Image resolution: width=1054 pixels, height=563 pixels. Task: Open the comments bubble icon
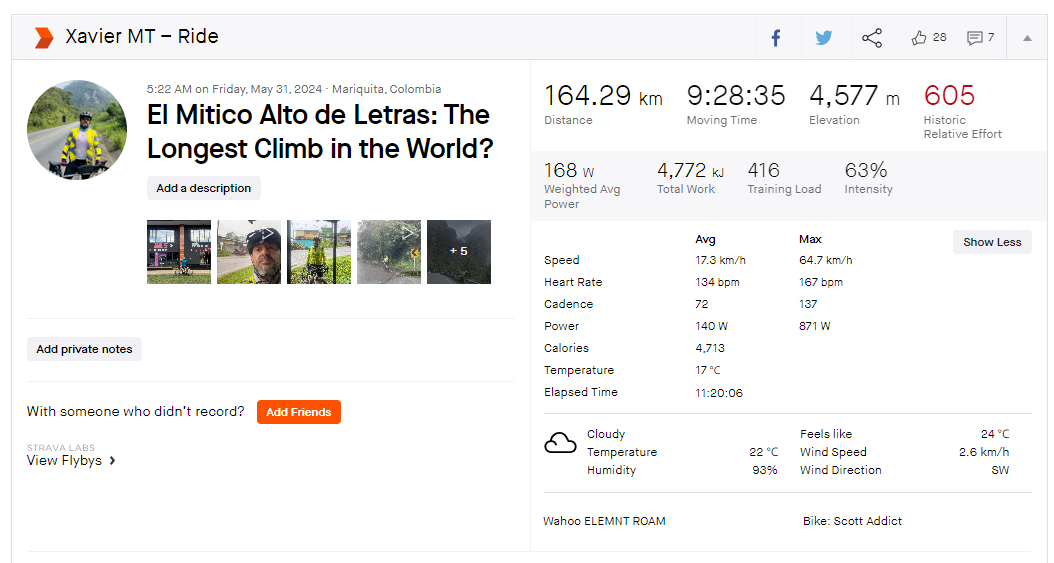974,38
